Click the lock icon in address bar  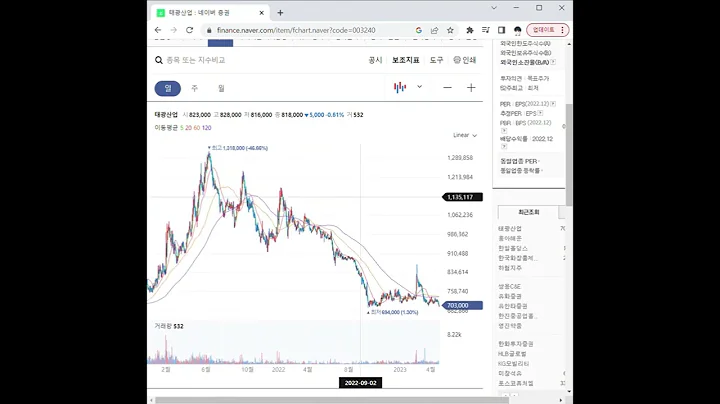209,30
